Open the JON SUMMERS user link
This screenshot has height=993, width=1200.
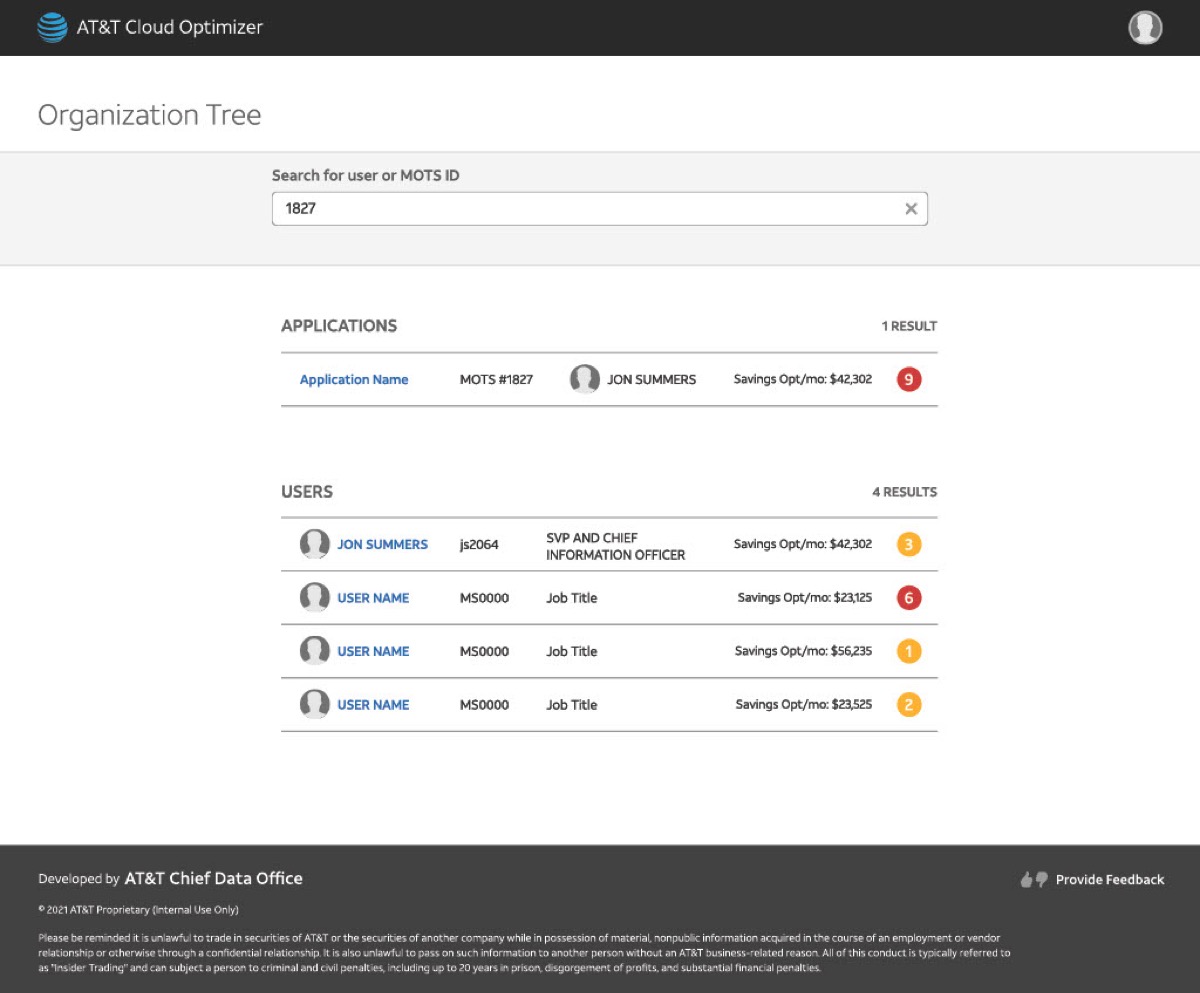click(x=382, y=544)
